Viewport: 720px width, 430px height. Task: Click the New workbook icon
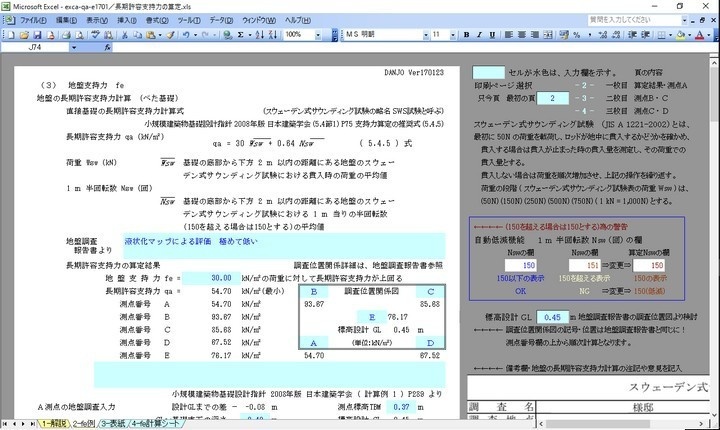(x=11, y=35)
